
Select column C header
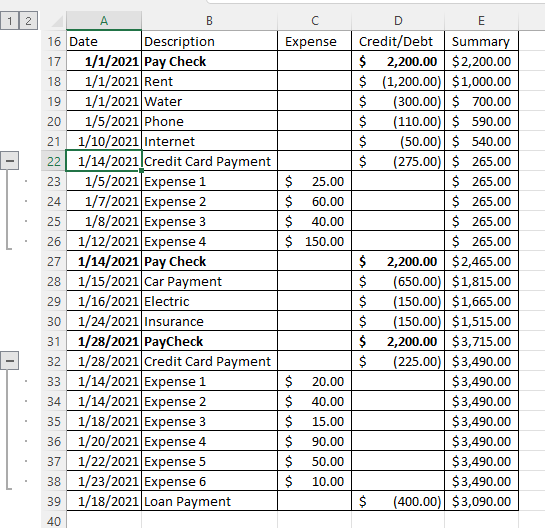pyautogui.click(x=315, y=21)
